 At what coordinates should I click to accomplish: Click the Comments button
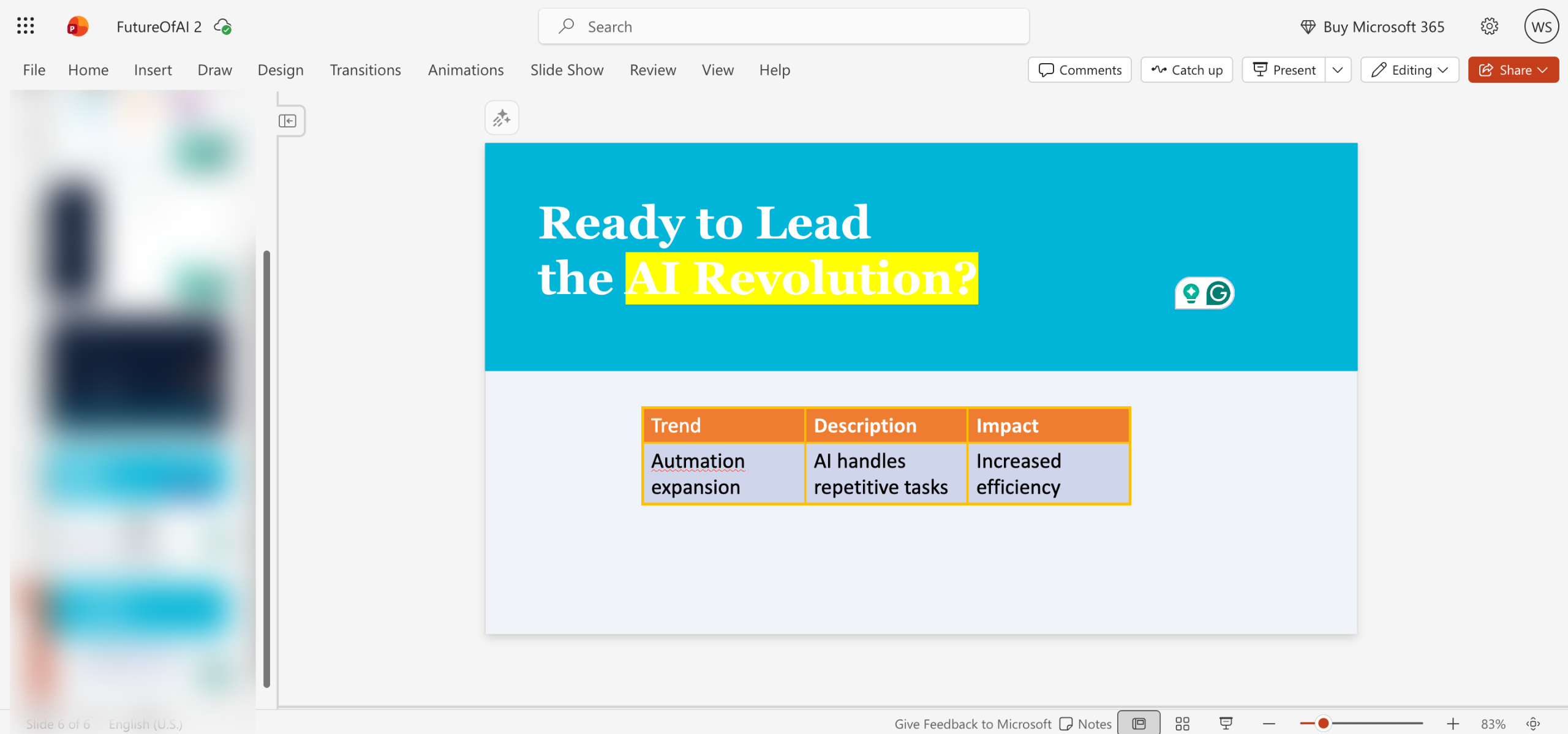point(1080,70)
